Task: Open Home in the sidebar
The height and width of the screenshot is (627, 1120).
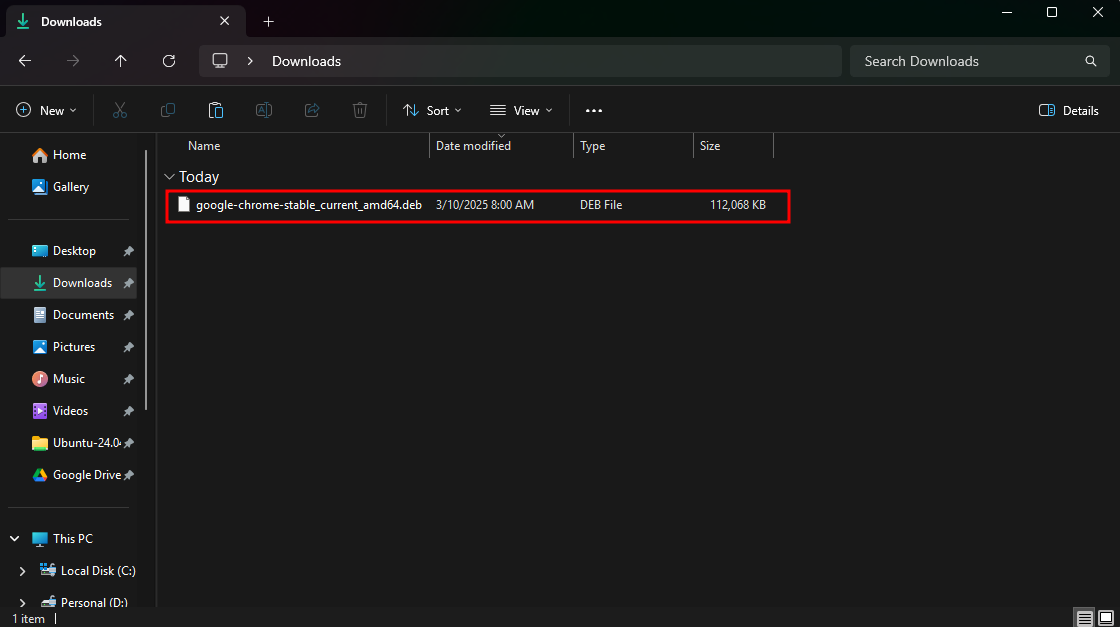Action: tap(59, 155)
